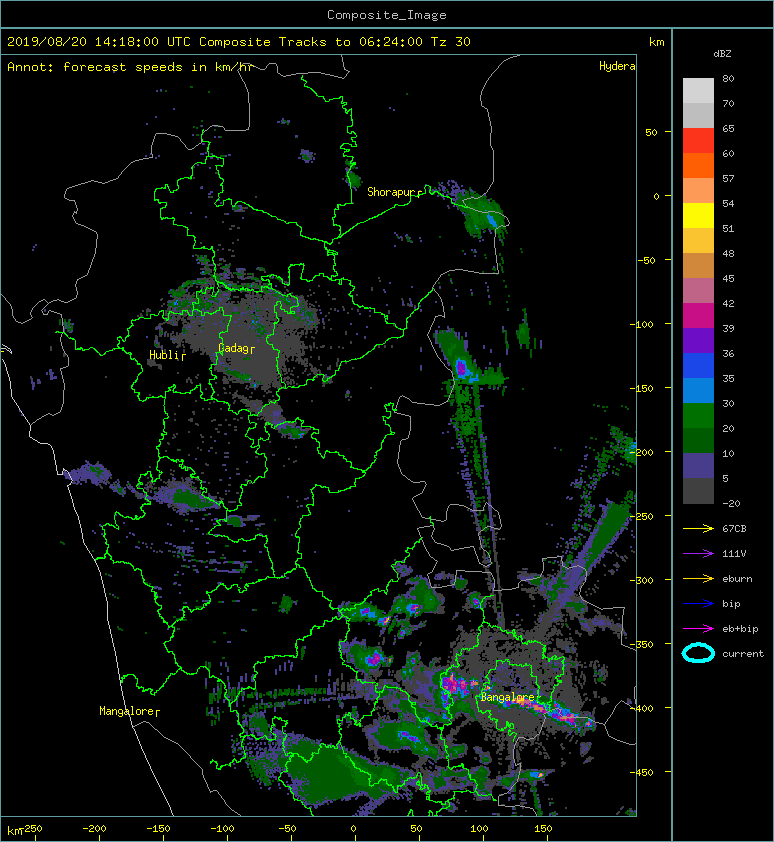The image size is (774, 842).
Task: Pick the violet 39–36 dBZ swatch
Action: 698,340
